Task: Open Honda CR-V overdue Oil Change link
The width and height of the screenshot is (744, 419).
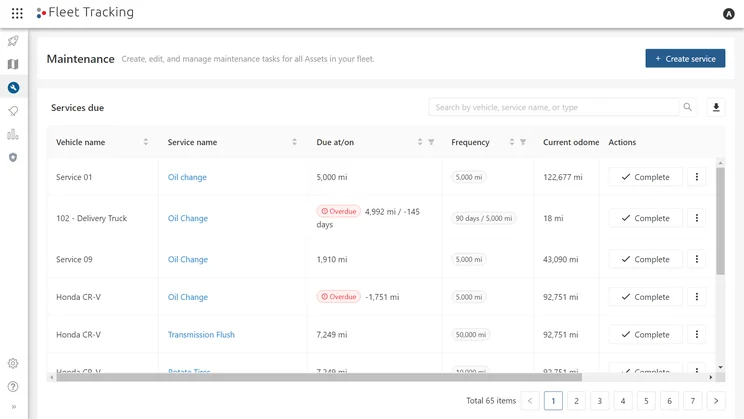Action: tap(188, 297)
